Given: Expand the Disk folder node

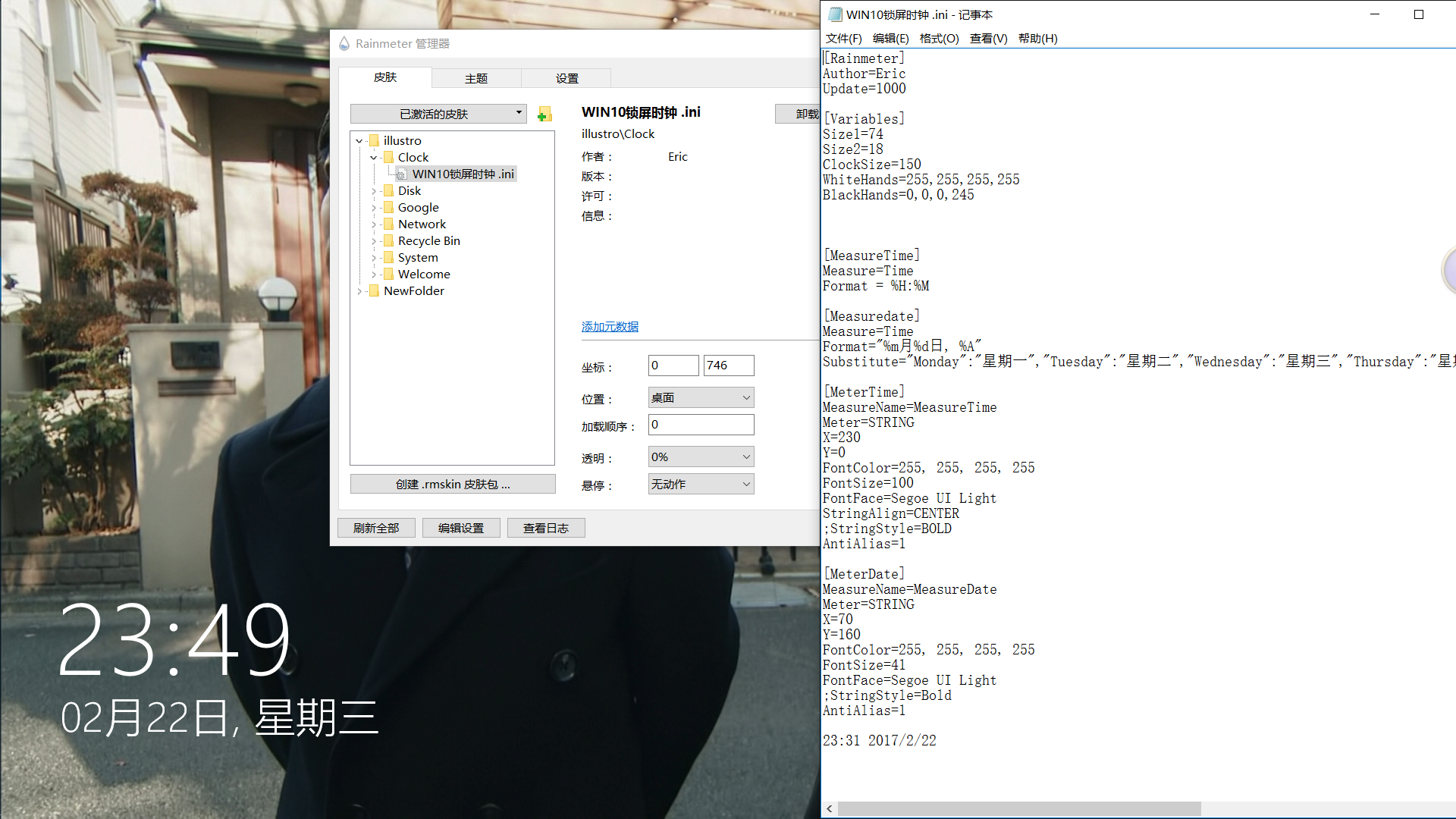Looking at the screenshot, I should [x=374, y=191].
